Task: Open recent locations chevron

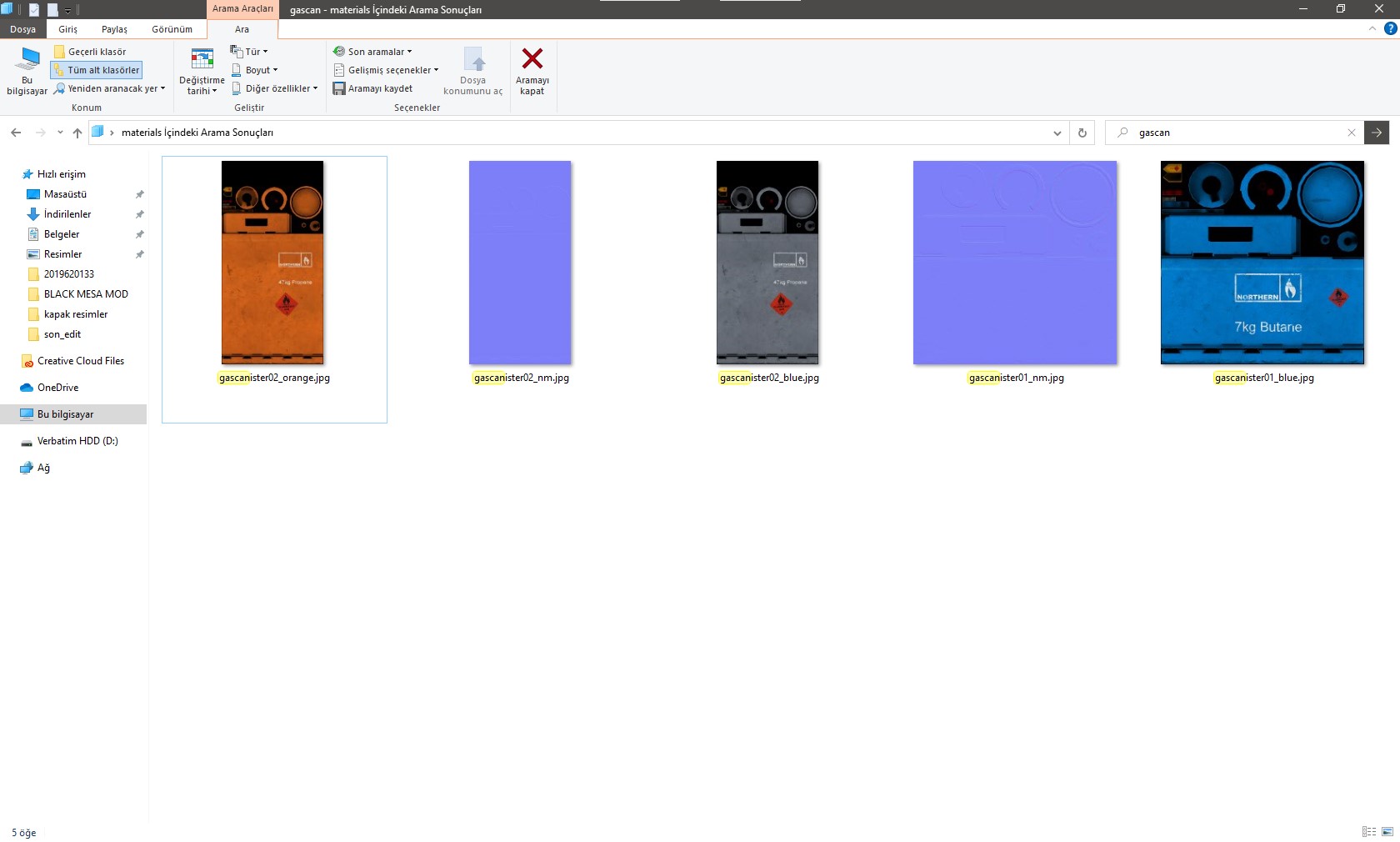Action: click(x=60, y=133)
